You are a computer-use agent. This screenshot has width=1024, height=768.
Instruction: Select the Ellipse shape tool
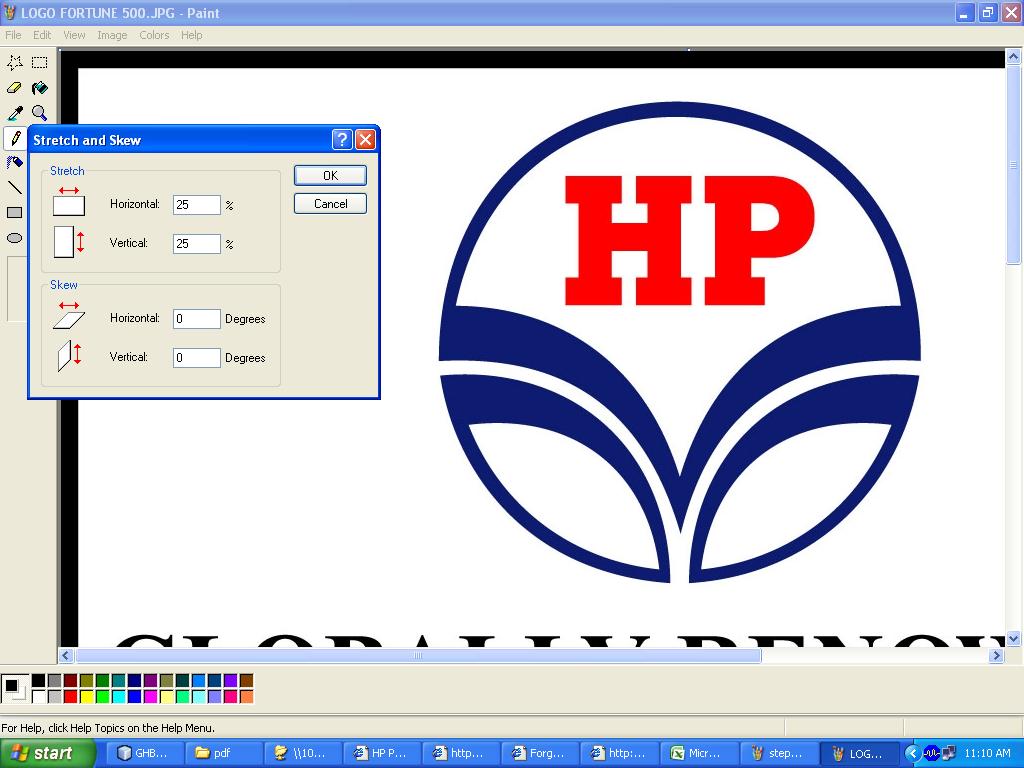click(x=14, y=238)
